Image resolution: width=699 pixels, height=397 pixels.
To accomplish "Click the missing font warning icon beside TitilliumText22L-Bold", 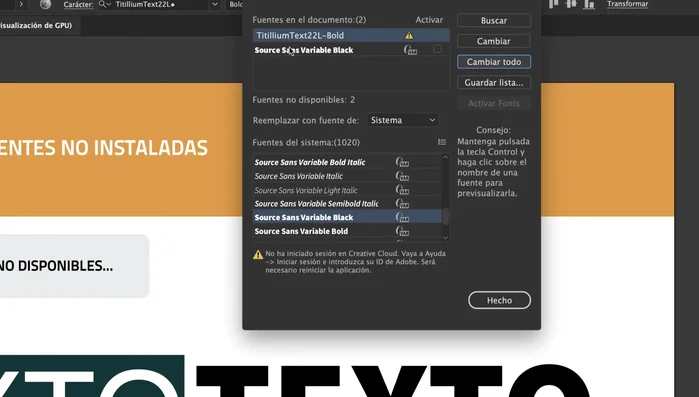I will pyautogui.click(x=409, y=36).
